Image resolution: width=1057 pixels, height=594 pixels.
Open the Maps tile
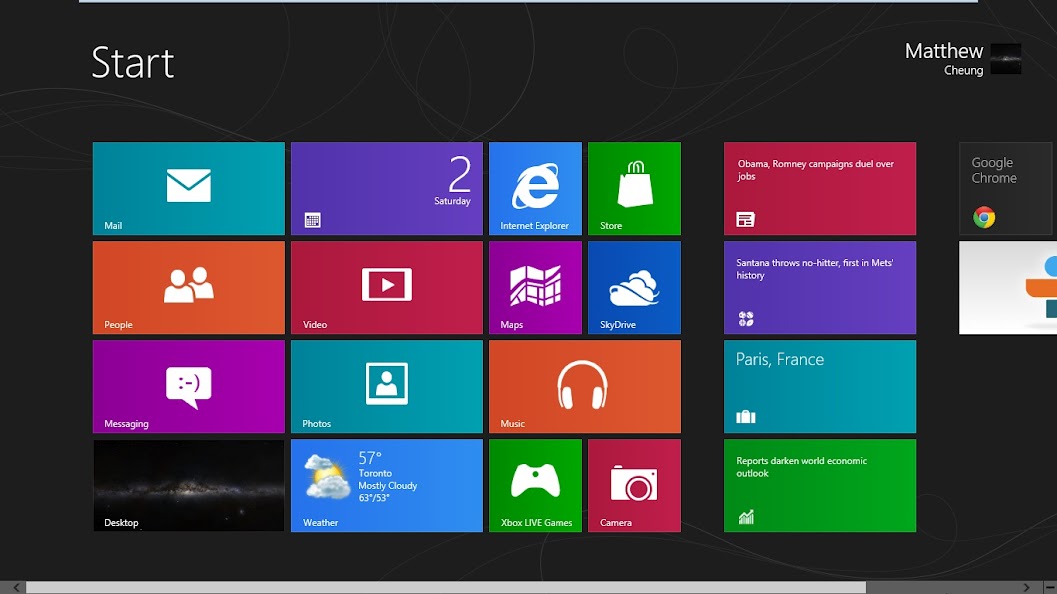[535, 288]
